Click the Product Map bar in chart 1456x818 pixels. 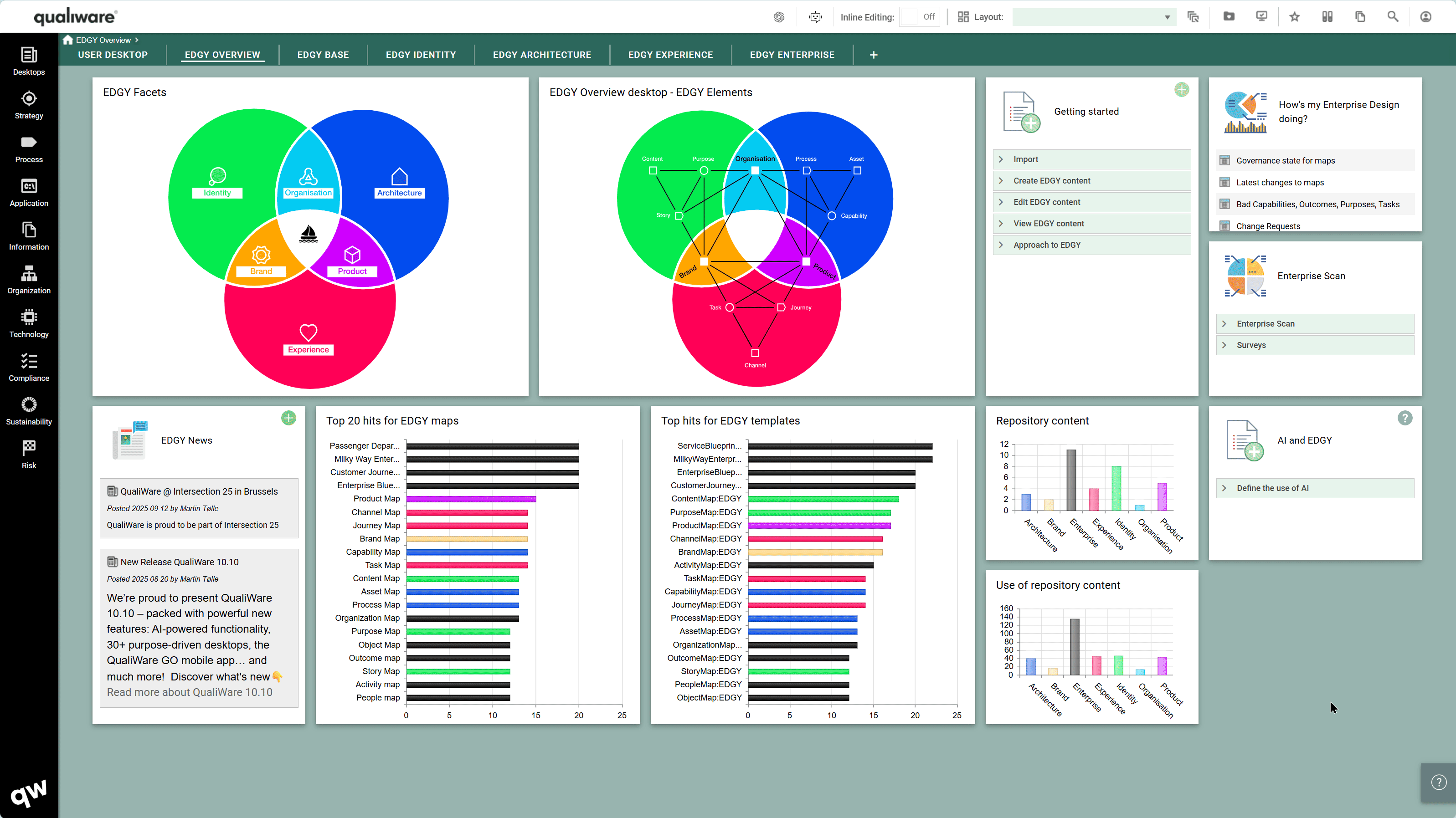point(471,499)
